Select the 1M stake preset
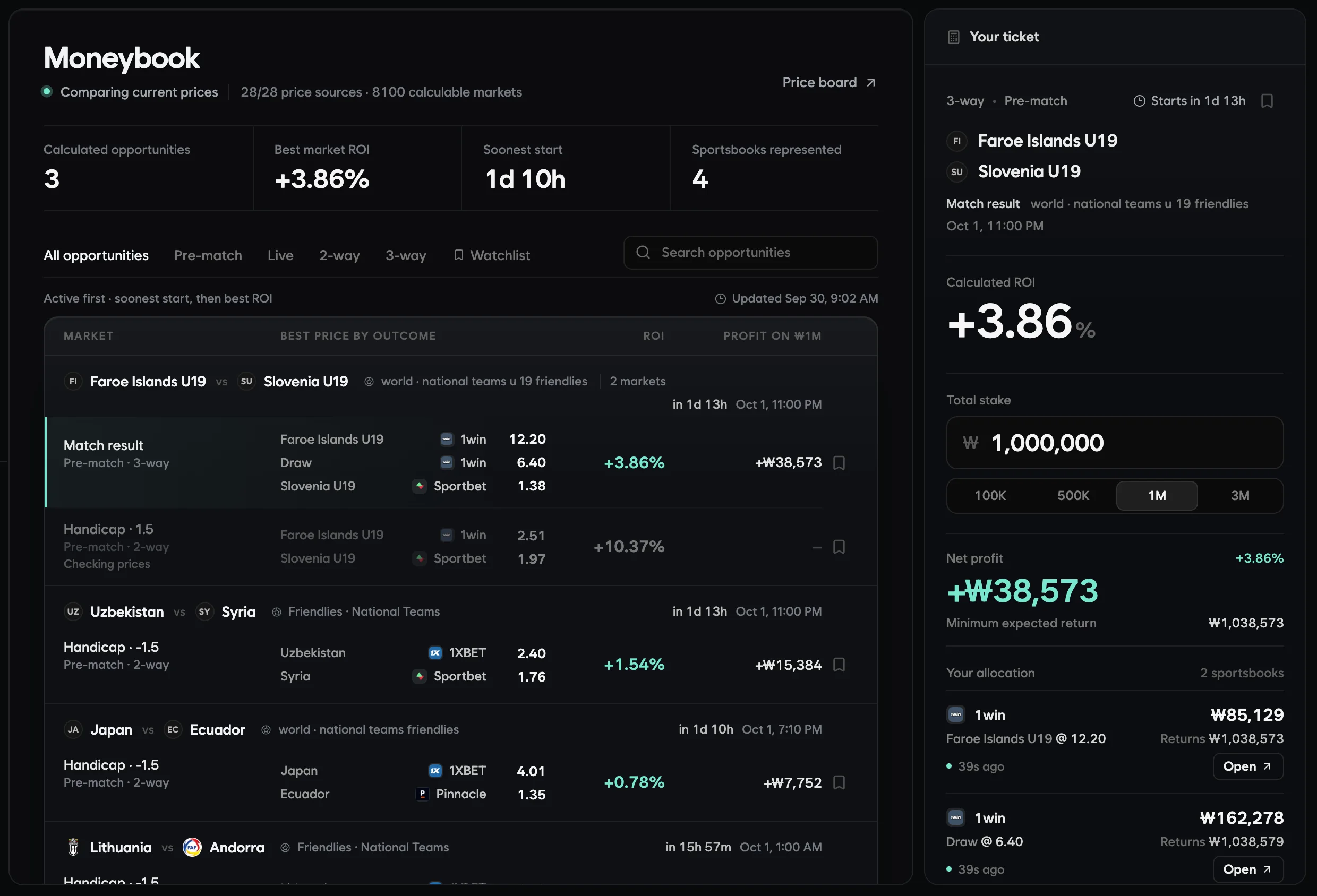1317x896 pixels. click(x=1157, y=496)
